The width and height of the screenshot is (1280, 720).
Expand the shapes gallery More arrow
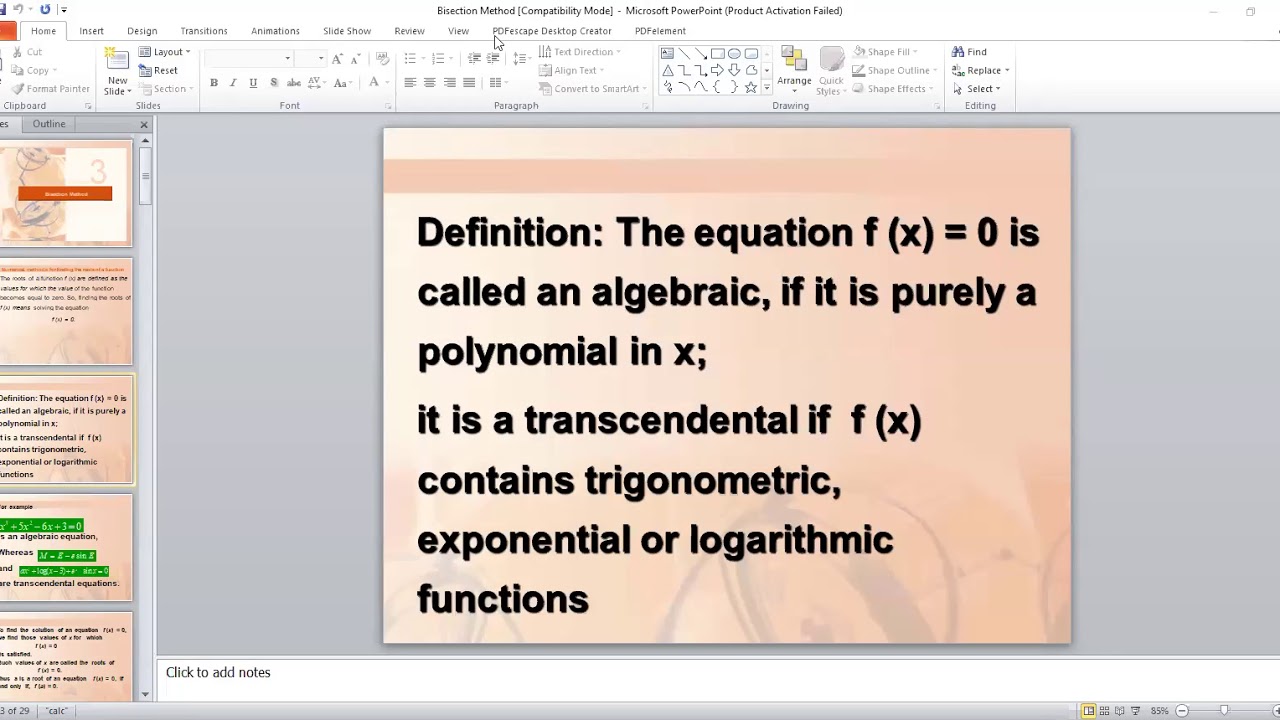(767, 87)
